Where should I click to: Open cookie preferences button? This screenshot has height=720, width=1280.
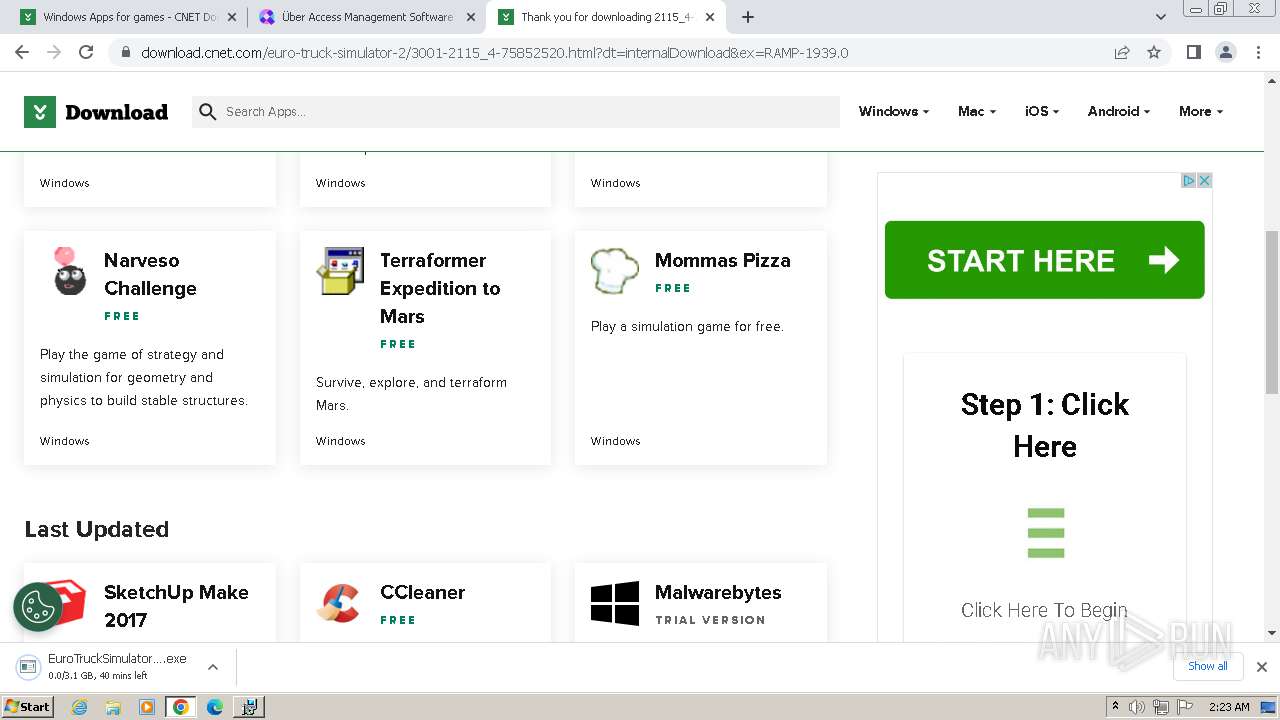coord(38,607)
